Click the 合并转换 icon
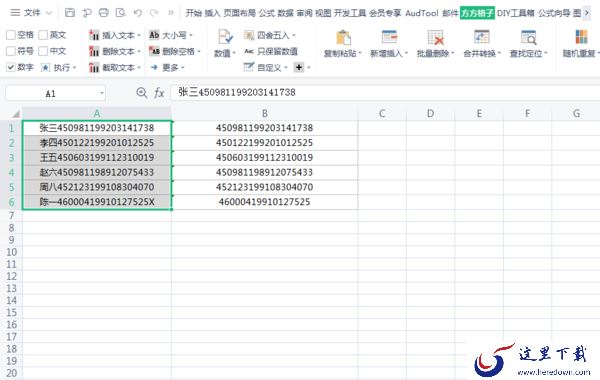This screenshot has width=600, height=380. point(482,38)
